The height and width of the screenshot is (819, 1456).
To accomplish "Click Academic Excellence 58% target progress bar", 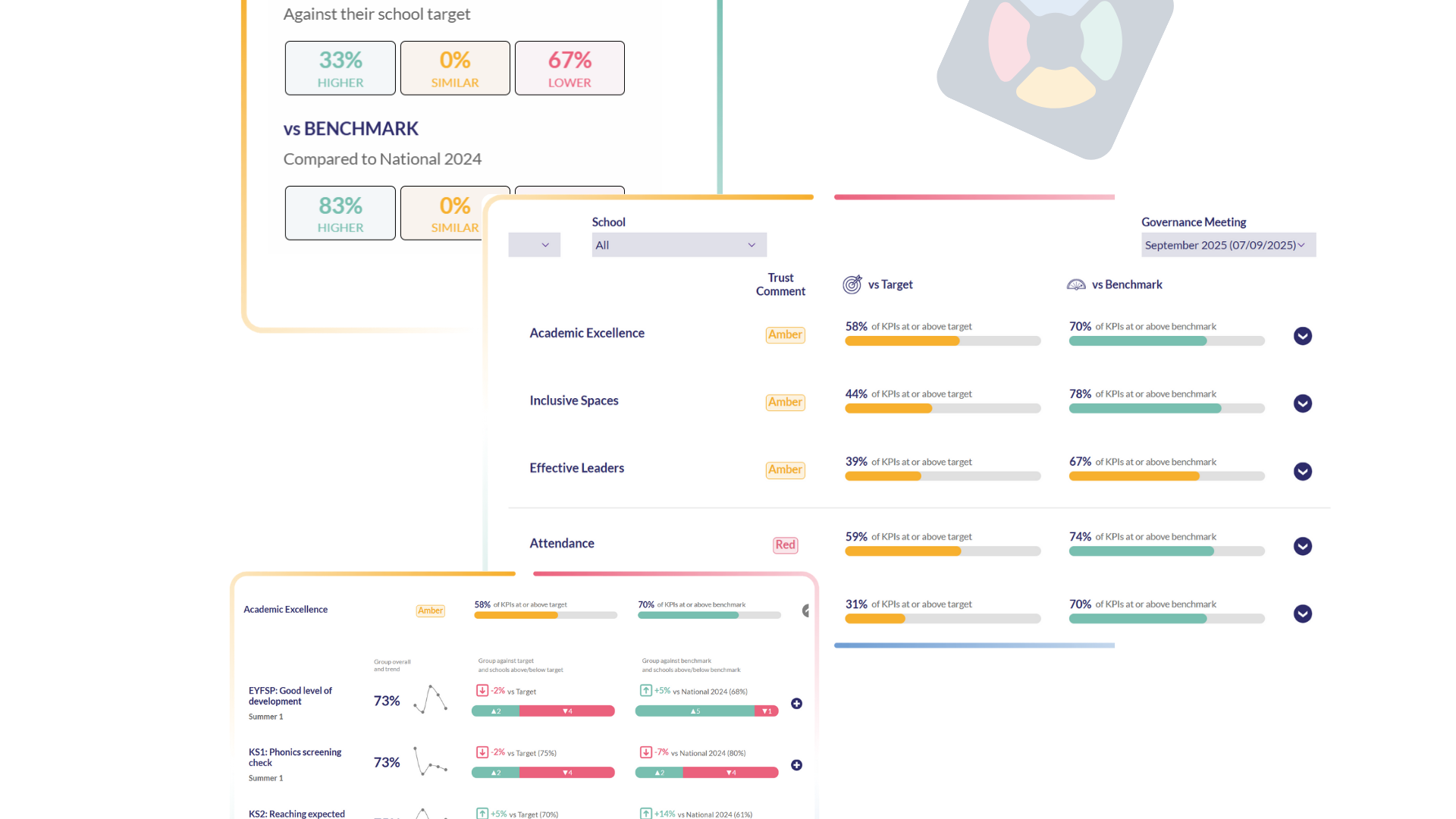I will pyautogui.click(x=943, y=341).
